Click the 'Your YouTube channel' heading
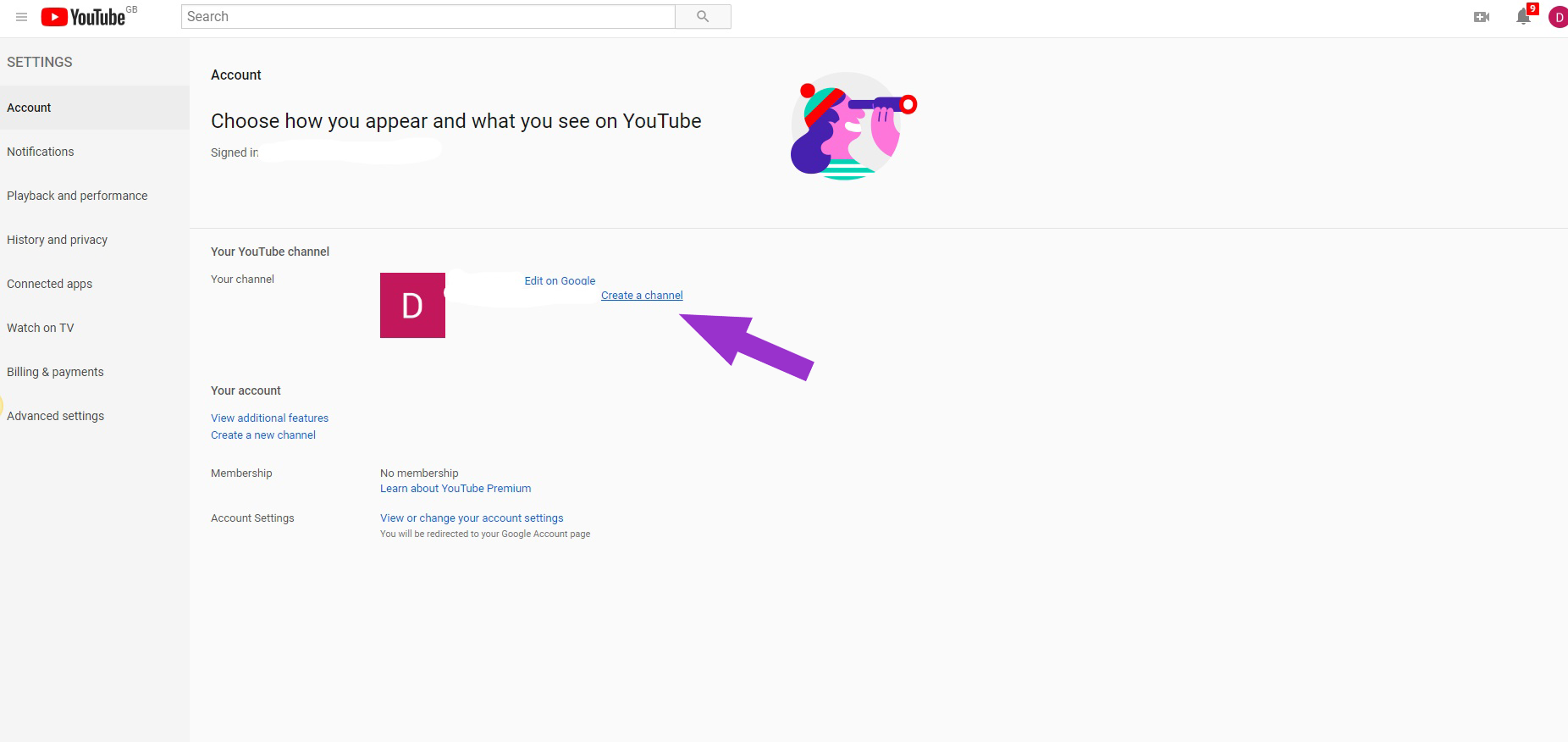The width and height of the screenshot is (1568, 742). pyautogui.click(x=270, y=252)
